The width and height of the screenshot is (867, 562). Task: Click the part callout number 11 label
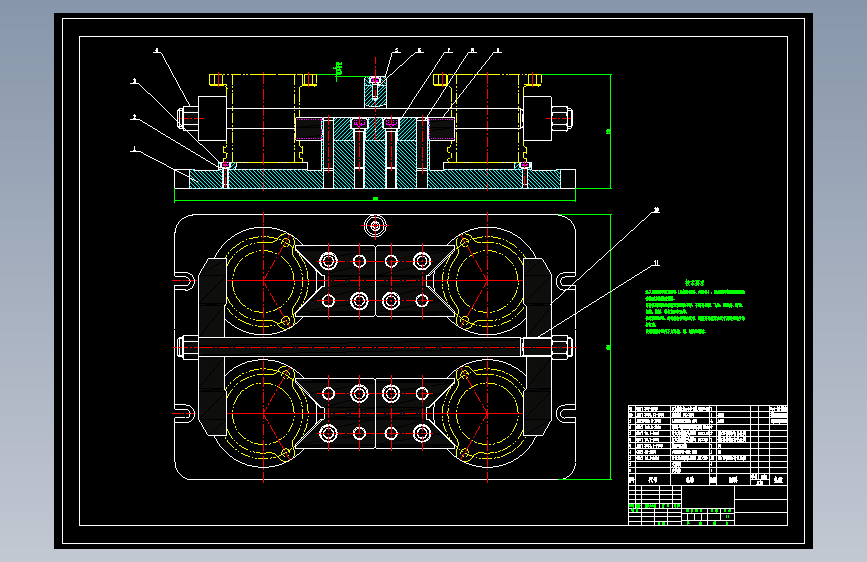point(656,263)
